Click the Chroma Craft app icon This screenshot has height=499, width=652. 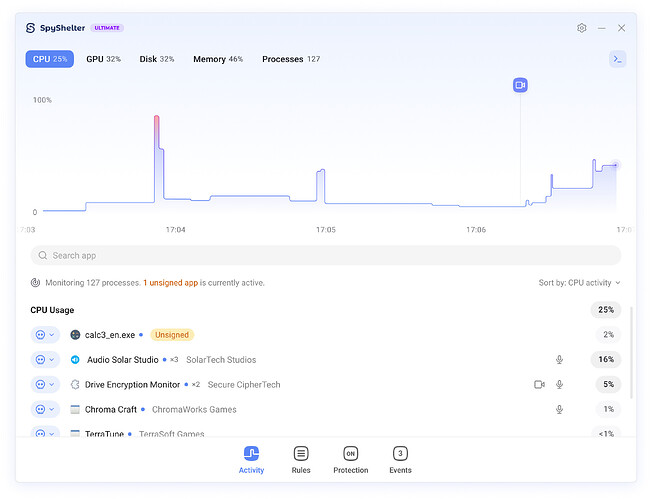click(x=75, y=410)
